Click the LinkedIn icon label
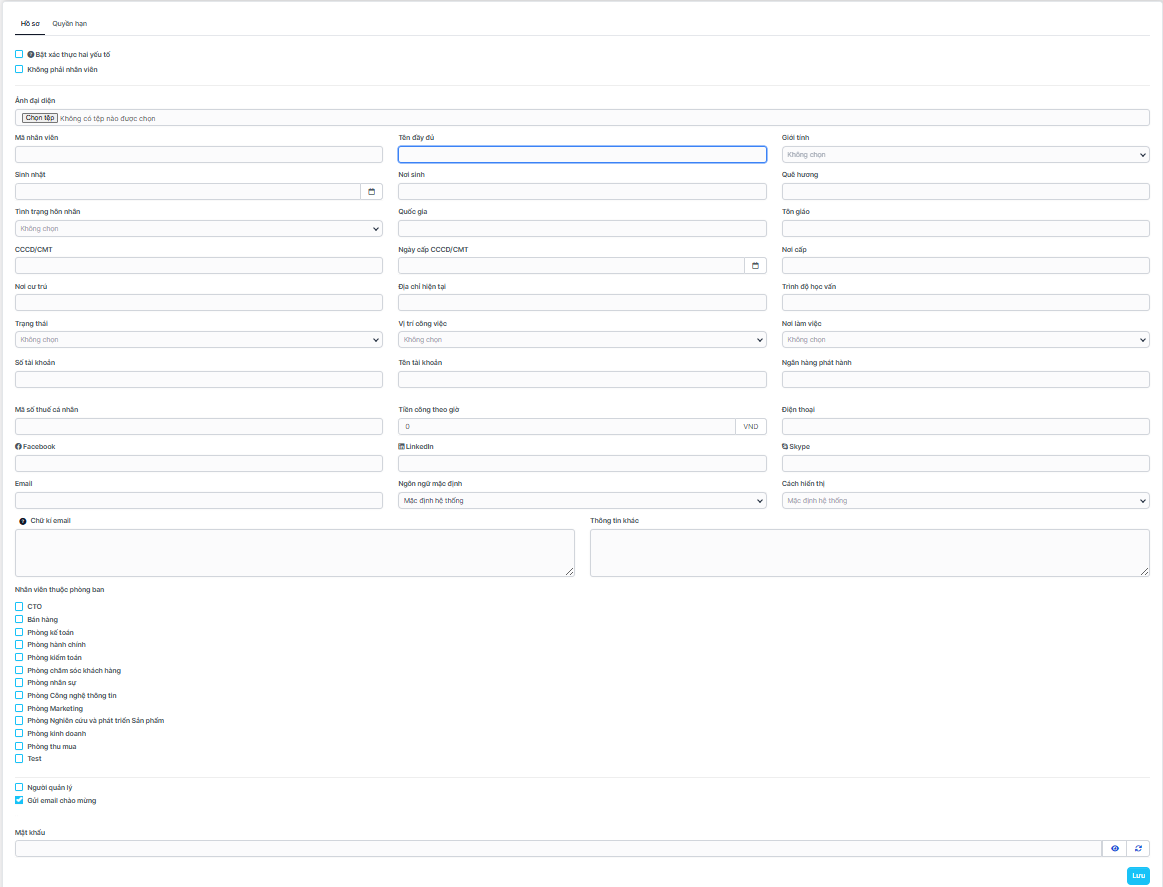 [402, 447]
